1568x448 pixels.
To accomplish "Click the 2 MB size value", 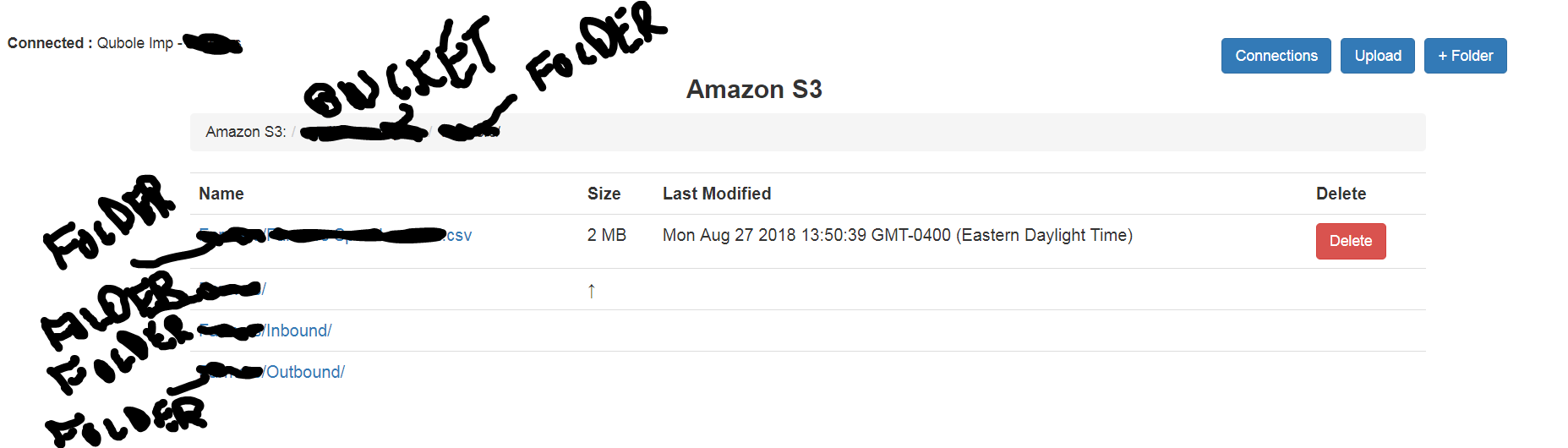I will coord(606,235).
